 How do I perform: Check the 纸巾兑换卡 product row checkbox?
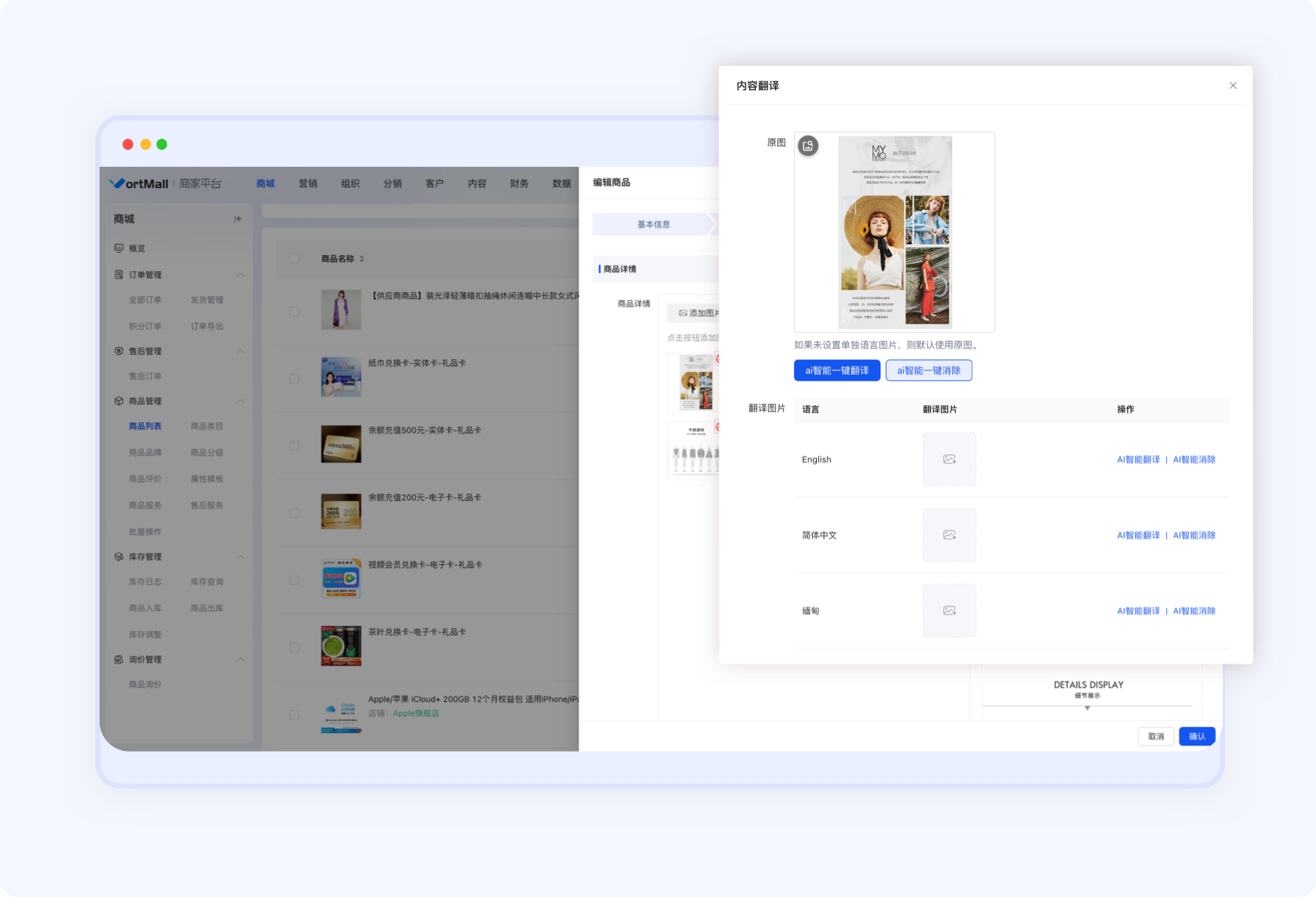[x=294, y=378]
